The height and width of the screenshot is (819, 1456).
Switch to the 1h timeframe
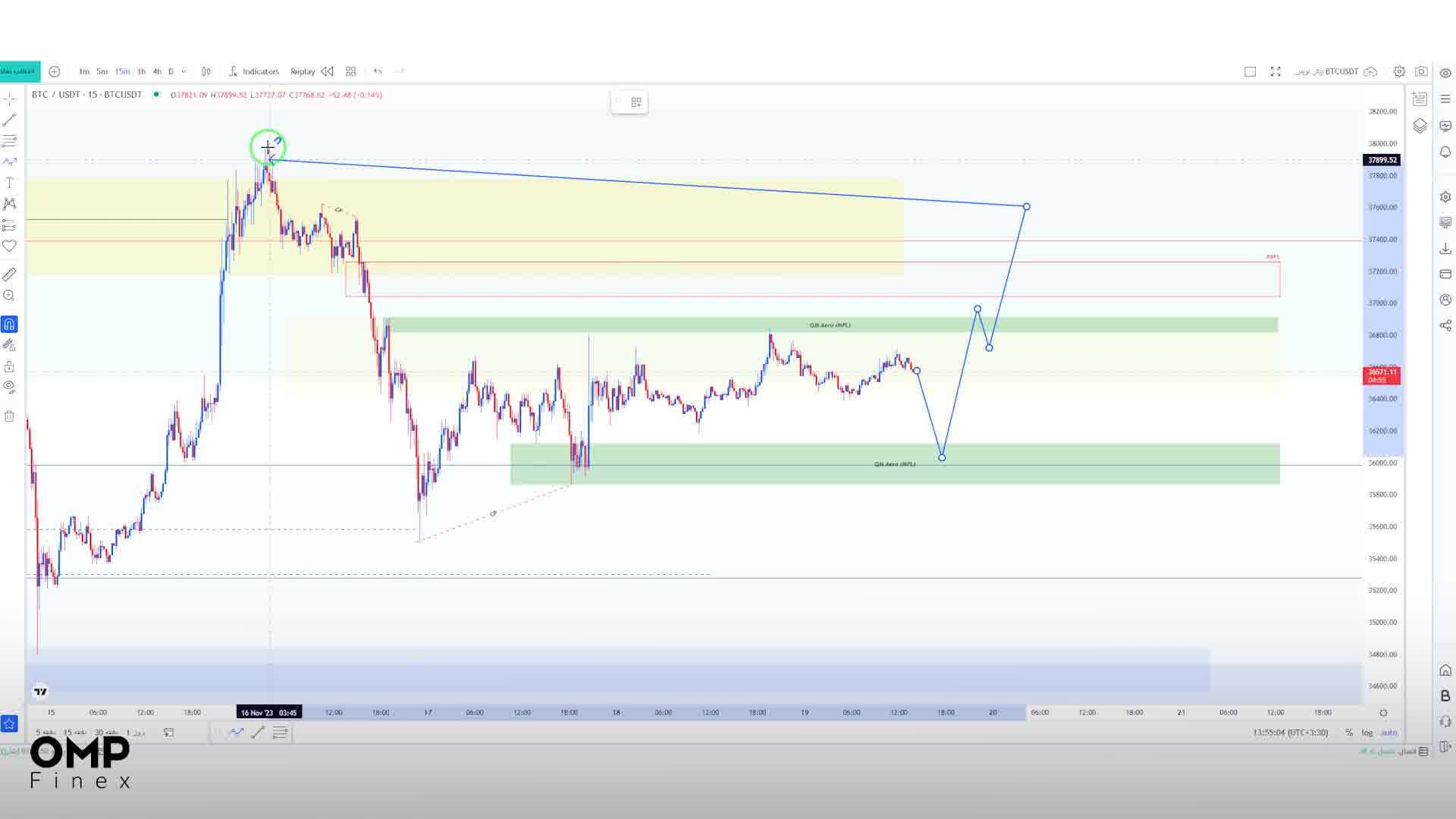pyautogui.click(x=141, y=71)
